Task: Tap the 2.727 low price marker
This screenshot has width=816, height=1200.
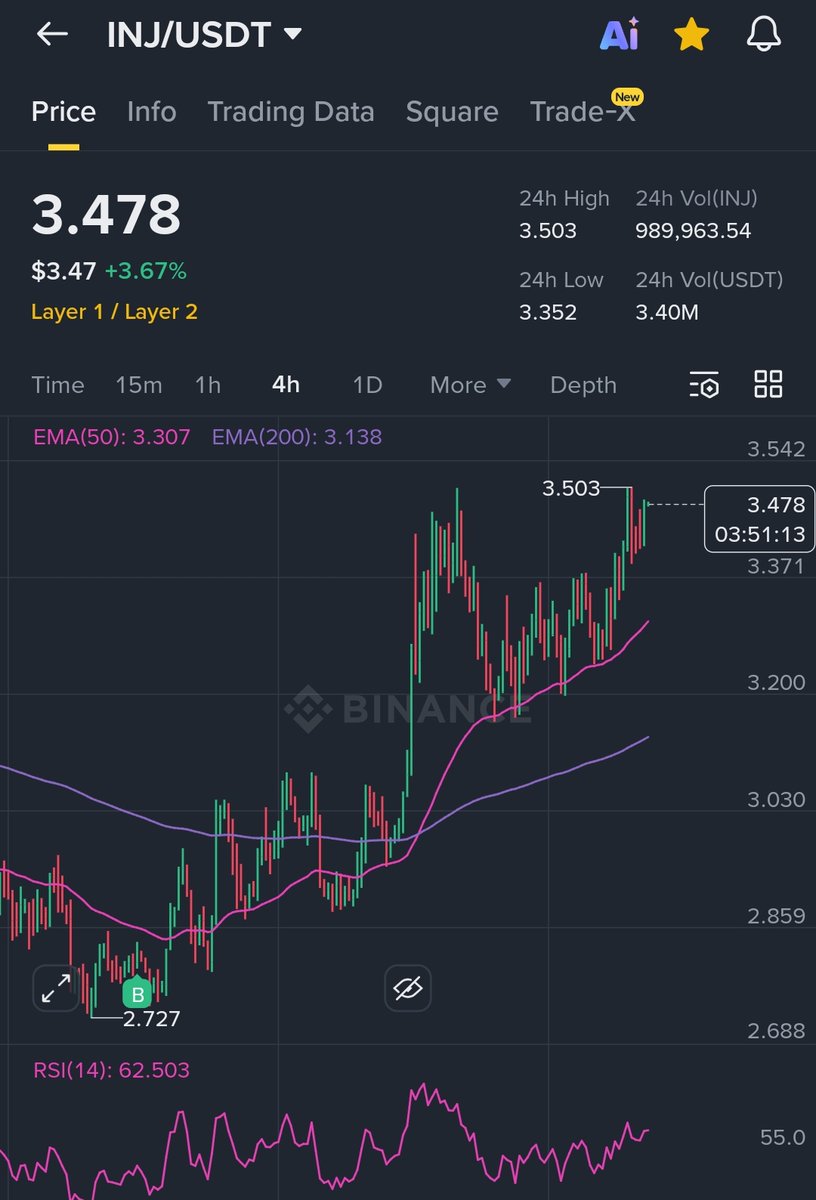Action: pyautogui.click(x=151, y=1019)
